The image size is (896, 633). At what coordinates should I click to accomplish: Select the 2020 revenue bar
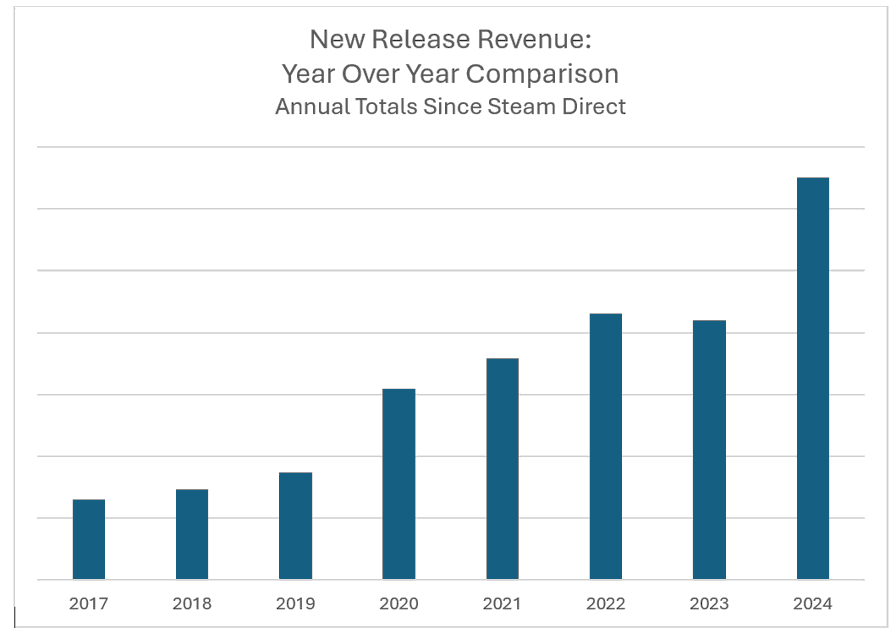[399, 484]
